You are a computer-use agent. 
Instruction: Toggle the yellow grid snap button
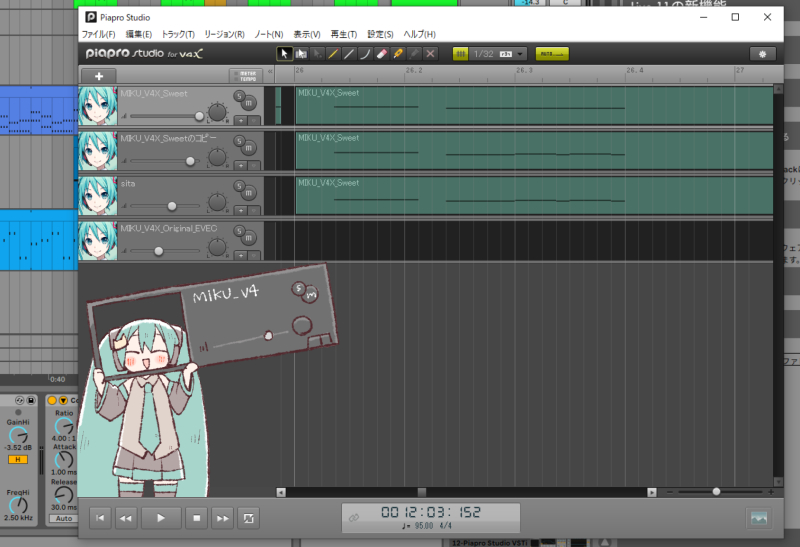[x=460, y=54]
